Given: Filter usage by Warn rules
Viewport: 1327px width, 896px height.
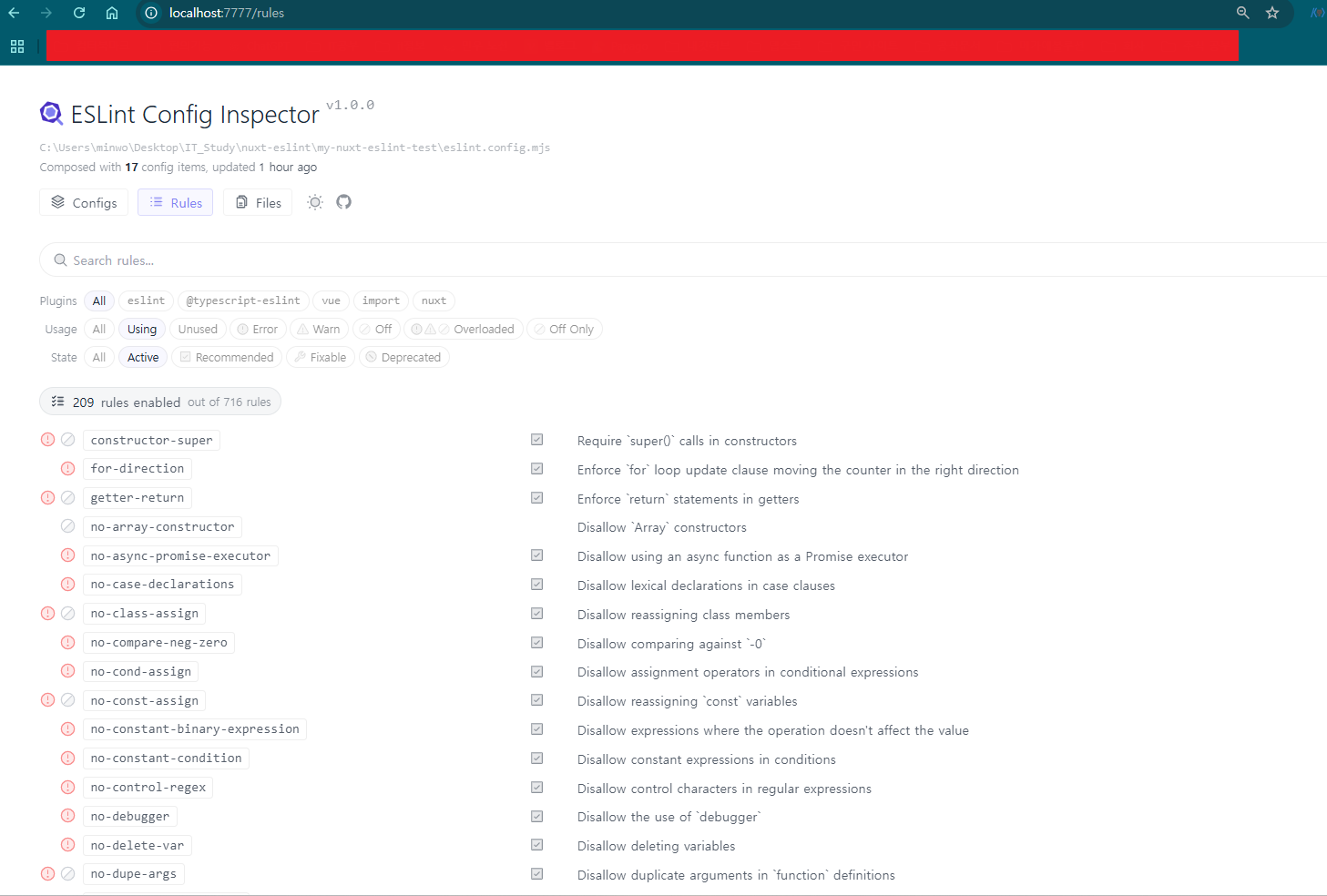Looking at the screenshot, I should tap(319, 329).
